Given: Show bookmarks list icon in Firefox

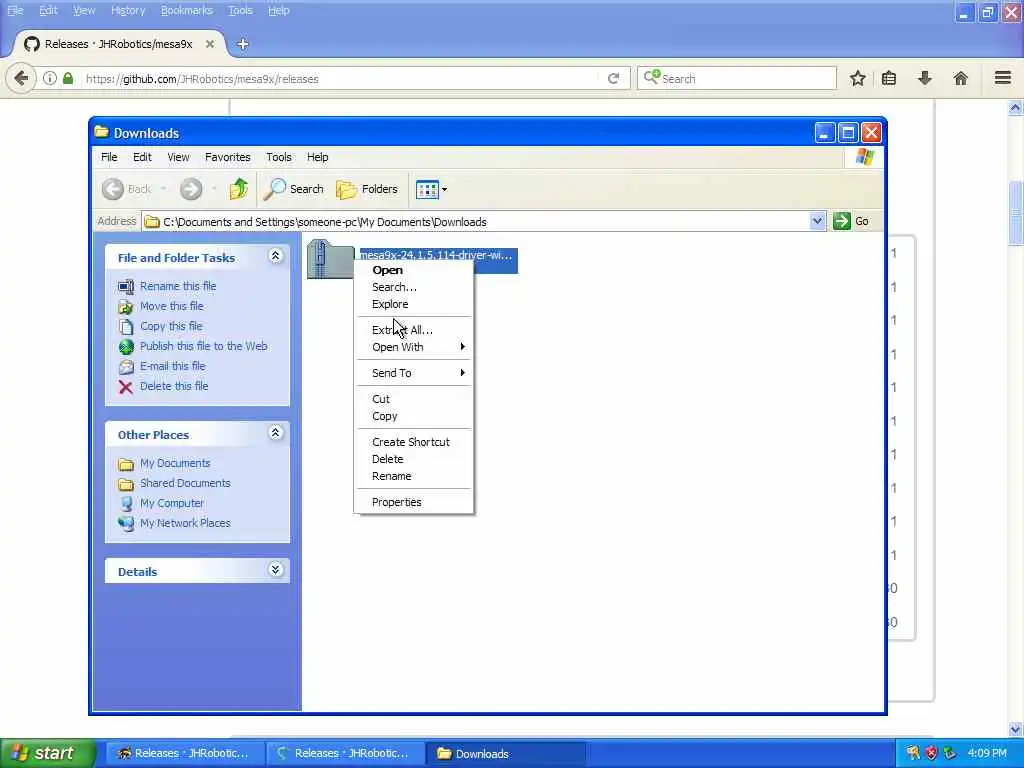Looking at the screenshot, I should click(889, 79).
